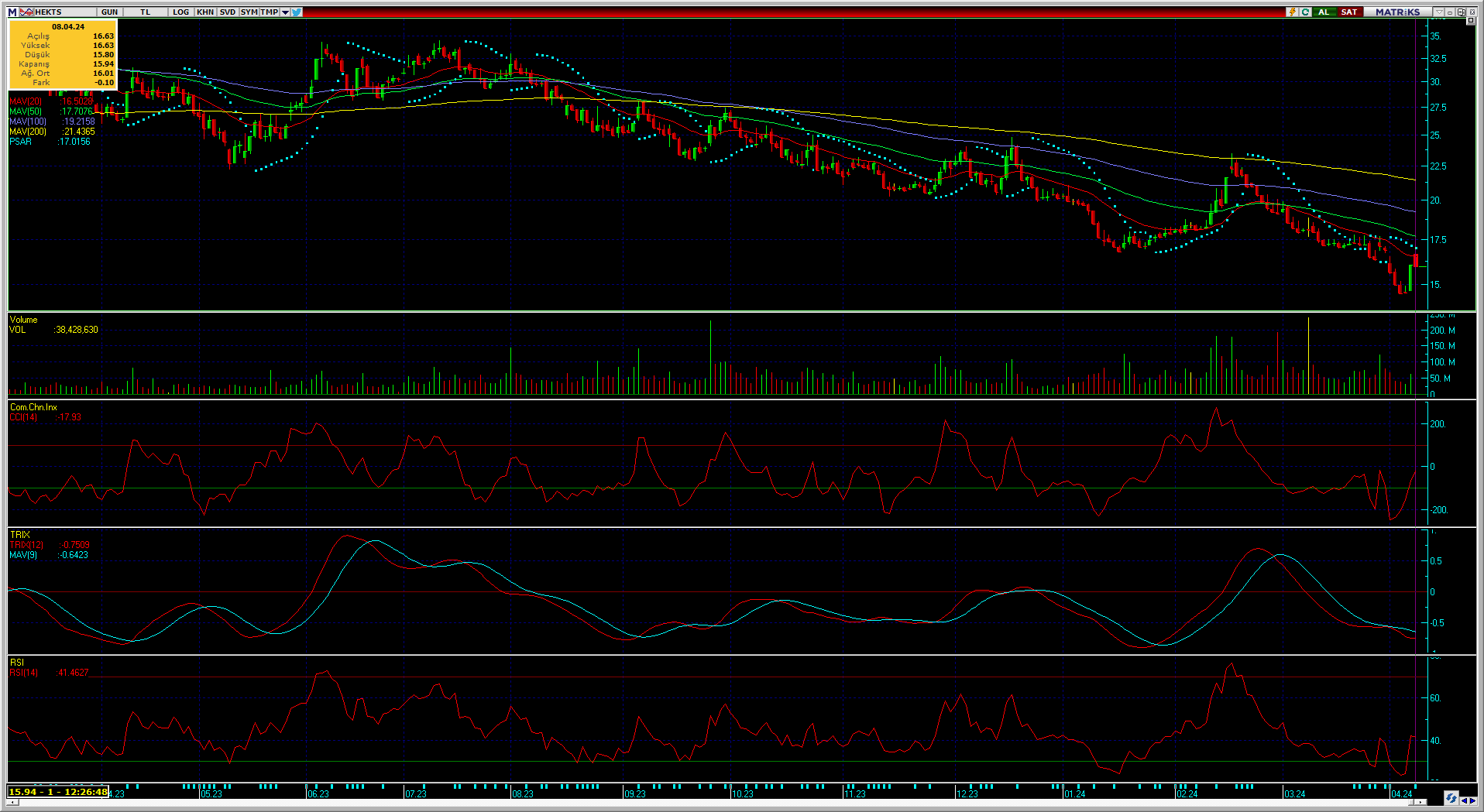Click the Kapanış value 15.94
Image resolution: width=1484 pixels, height=812 pixels.
click(x=104, y=64)
